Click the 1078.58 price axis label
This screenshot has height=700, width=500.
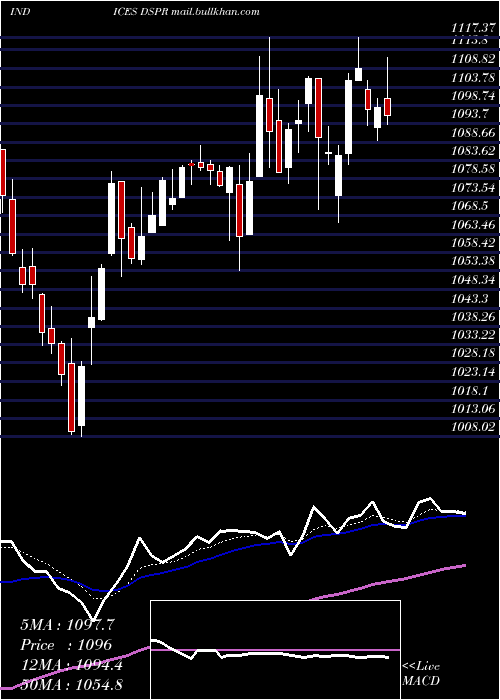(x=473, y=169)
